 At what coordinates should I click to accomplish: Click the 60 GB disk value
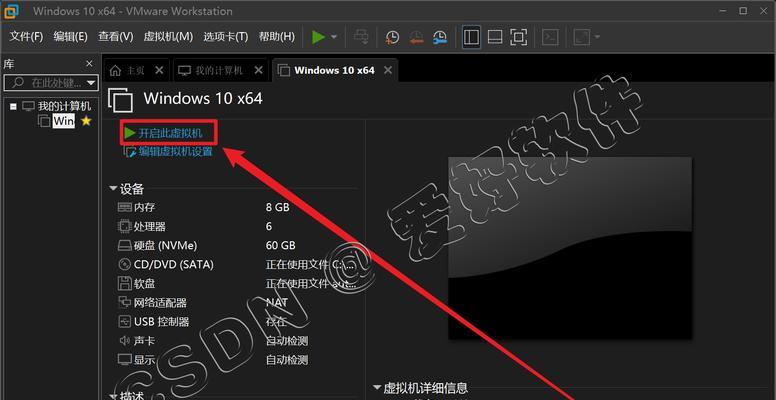coord(281,245)
